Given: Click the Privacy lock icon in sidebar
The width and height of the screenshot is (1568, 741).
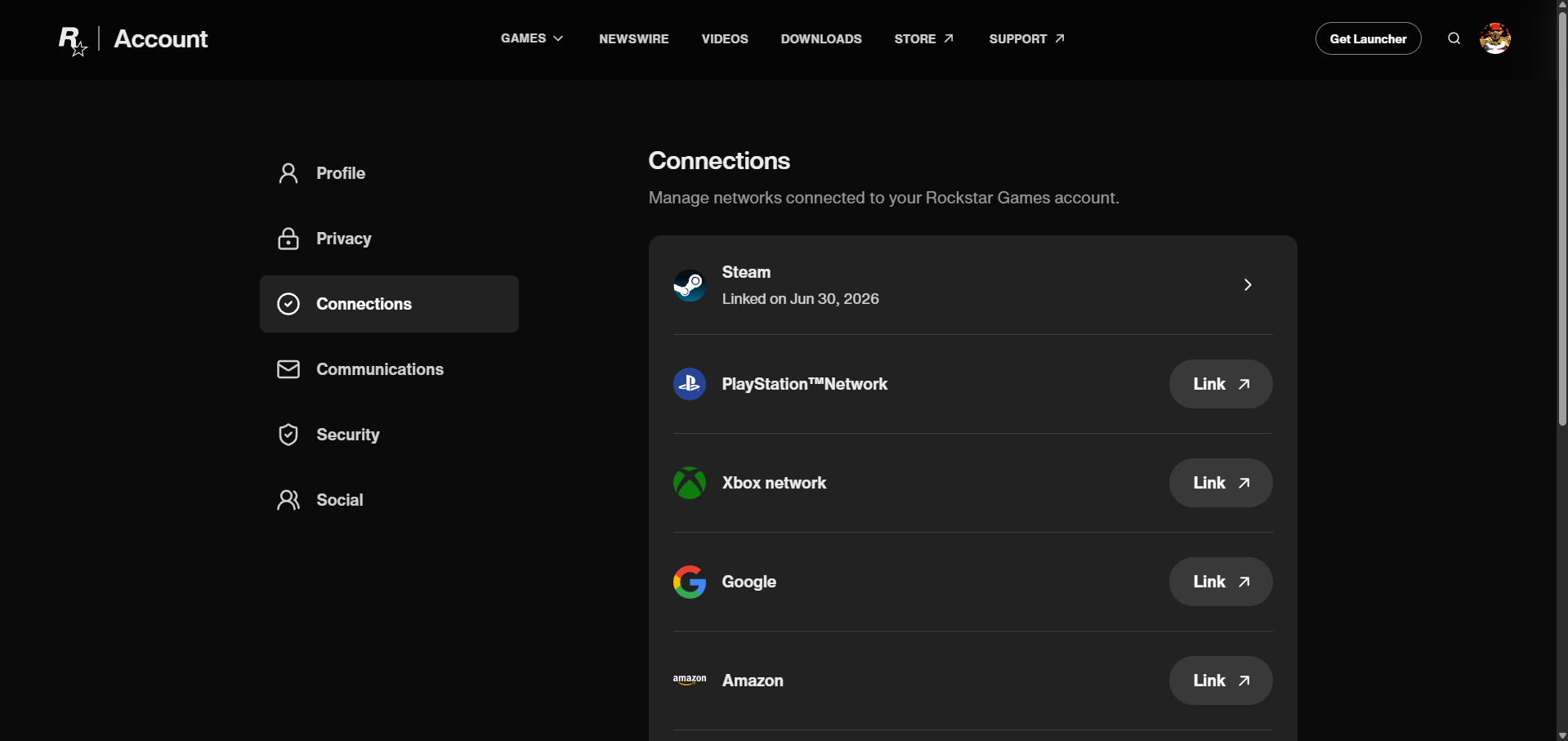Looking at the screenshot, I should [x=288, y=239].
